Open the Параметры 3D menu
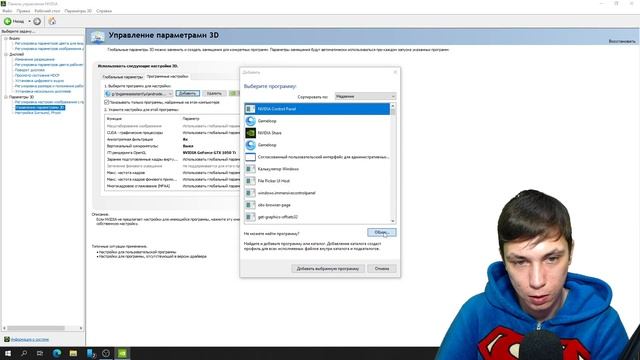 (78, 11)
